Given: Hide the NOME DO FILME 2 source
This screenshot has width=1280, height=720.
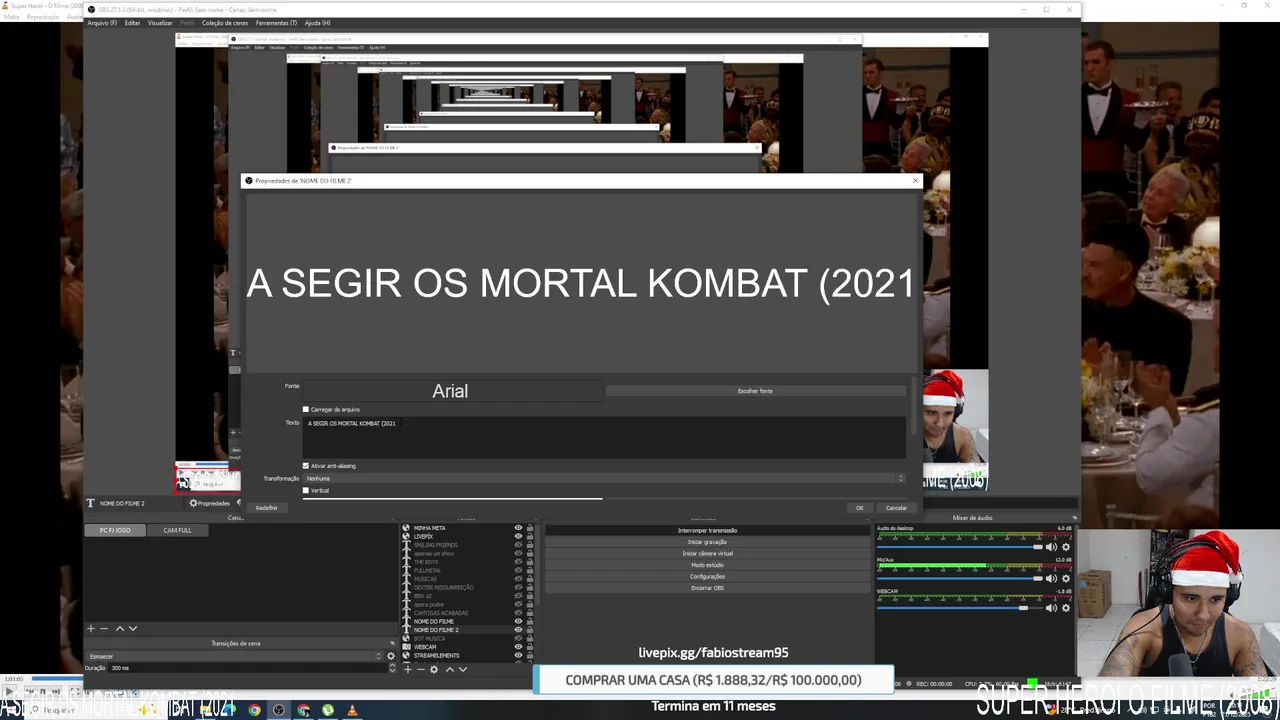Looking at the screenshot, I should 518,630.
